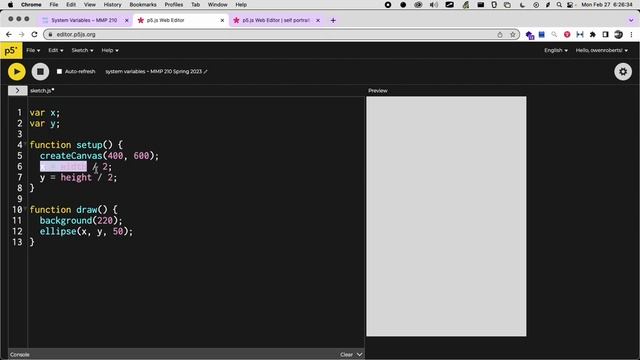Click code line 5 createCanvas
This screenshot has width=640, height=360.
pos(99,156)
